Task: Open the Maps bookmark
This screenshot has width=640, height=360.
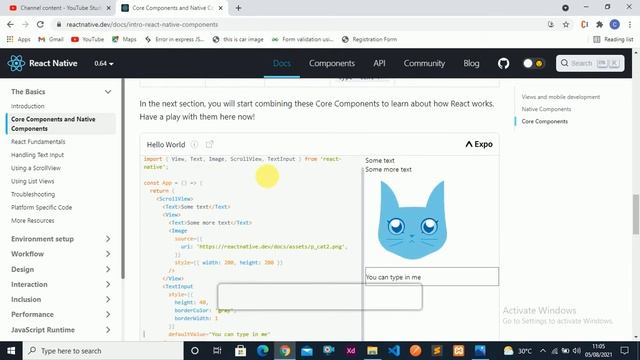Action: (124, 39)
